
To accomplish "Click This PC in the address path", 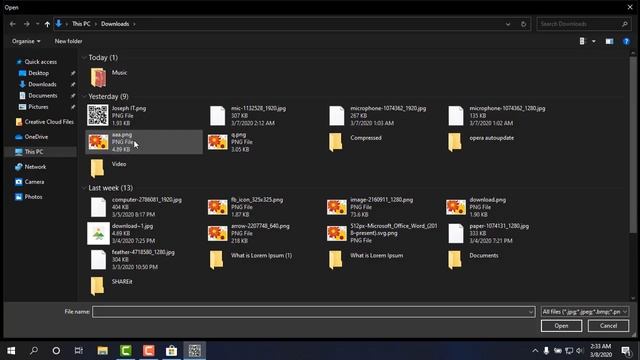I will tap(81, 24).
